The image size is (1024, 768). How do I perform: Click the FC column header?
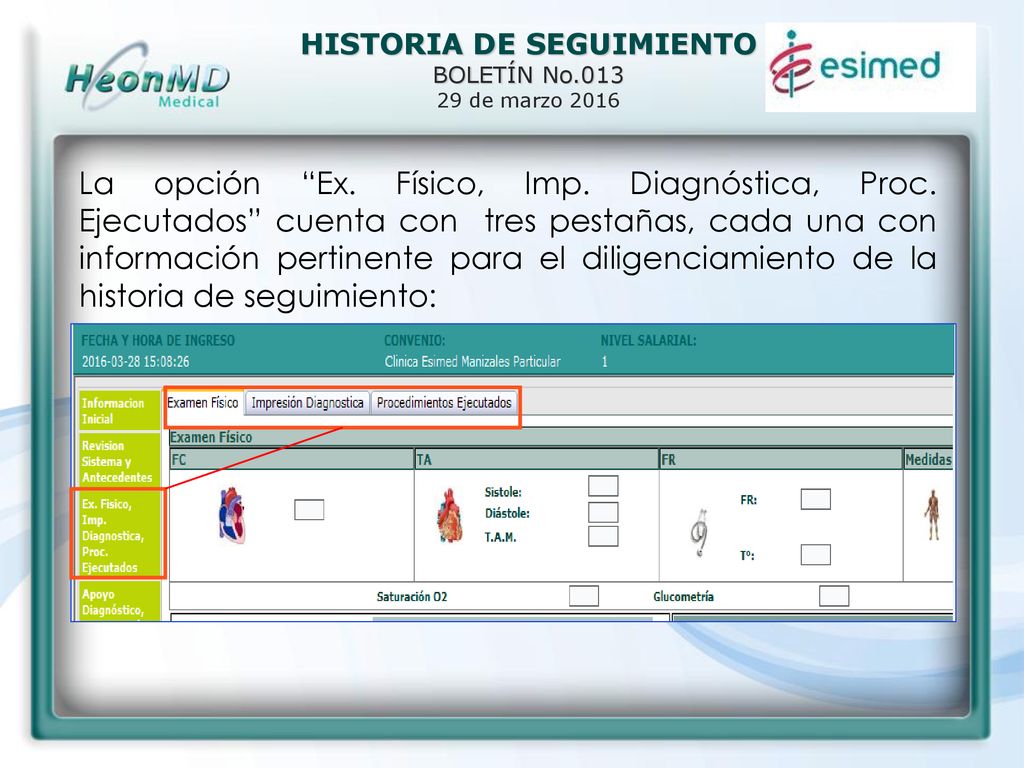click(291, 459)
